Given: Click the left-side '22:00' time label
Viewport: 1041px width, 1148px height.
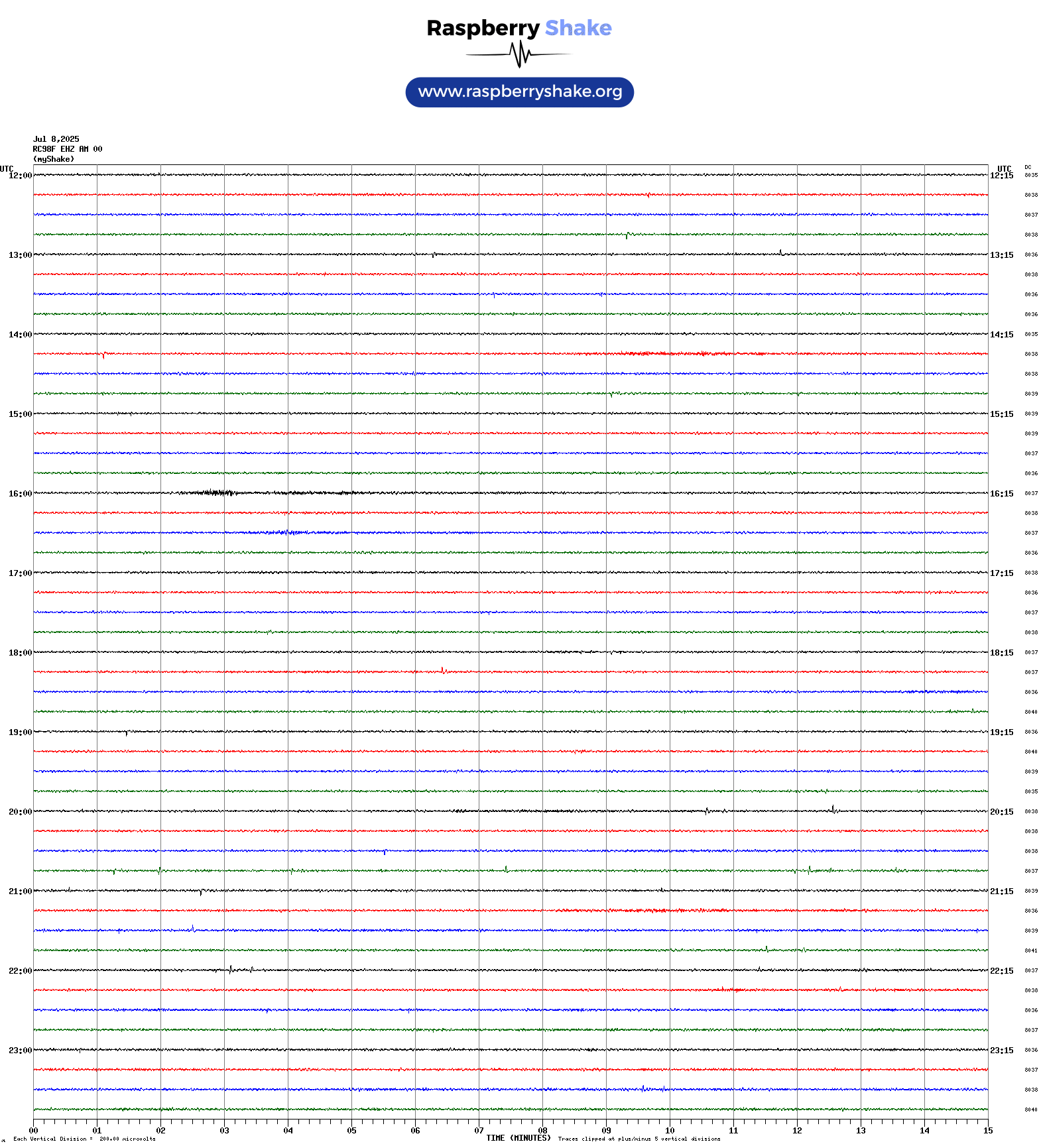Looking at the screenshot, I should 20,971.
